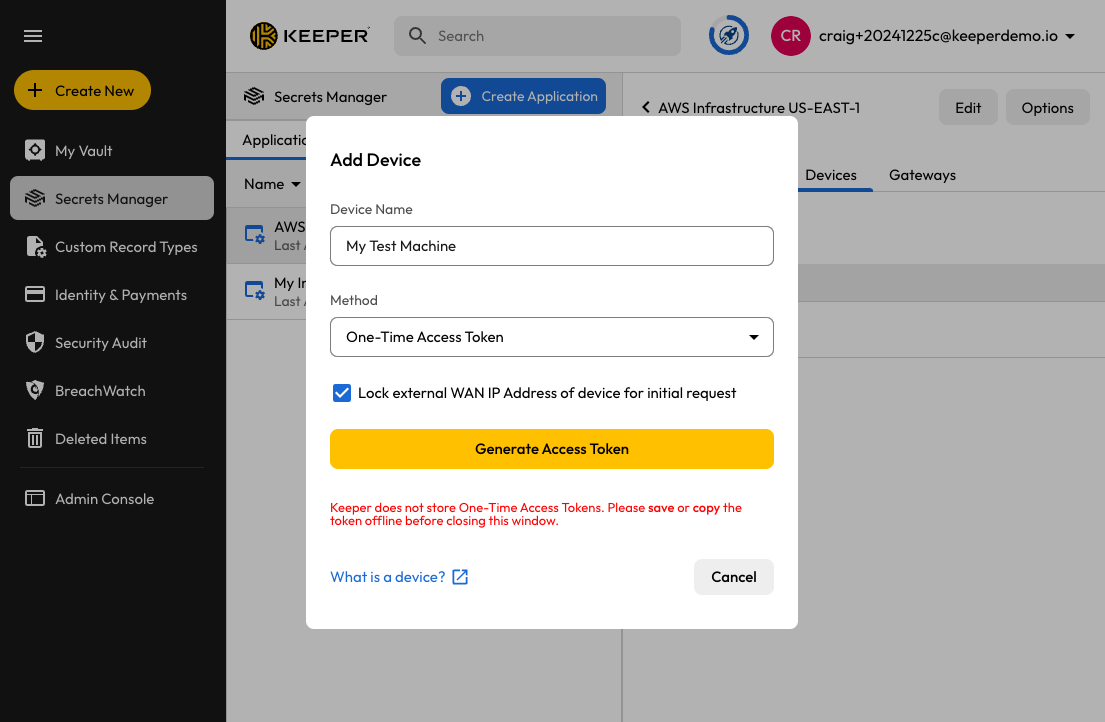Image resolution: width=1105 pixels, height=722 pixels.
Task: Click the Keeper logo
Action: [x=310, y=36]
